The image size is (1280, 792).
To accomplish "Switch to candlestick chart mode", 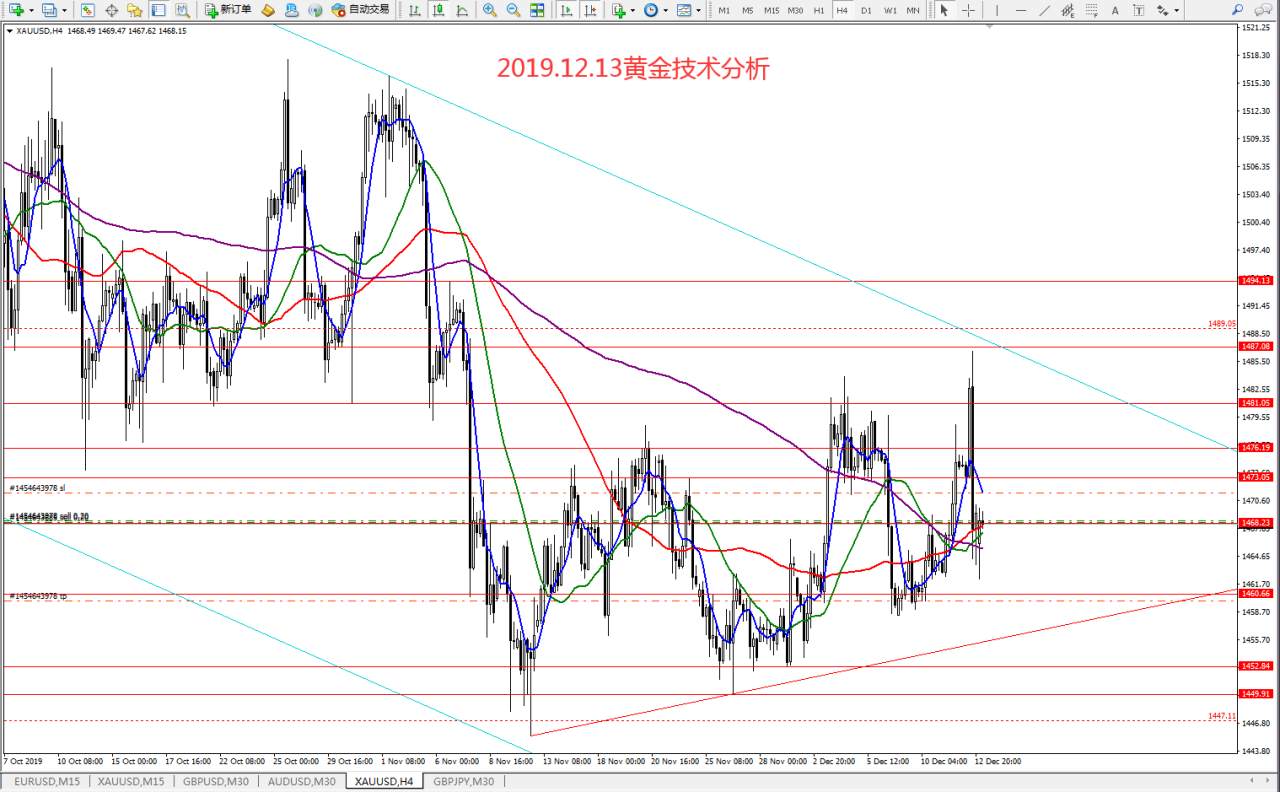I will click(438, 10).
